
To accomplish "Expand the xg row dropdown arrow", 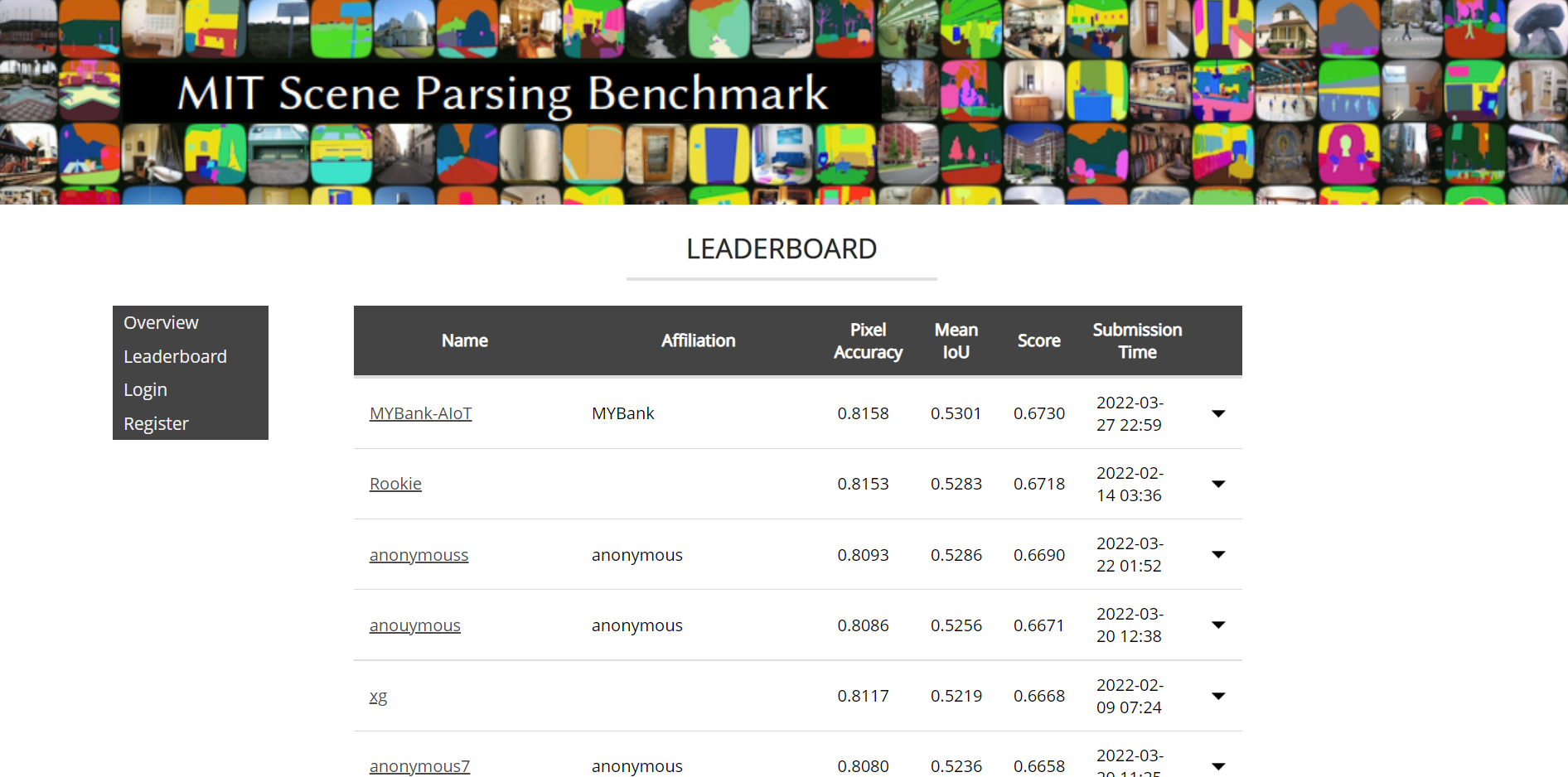I will 1217,696.
